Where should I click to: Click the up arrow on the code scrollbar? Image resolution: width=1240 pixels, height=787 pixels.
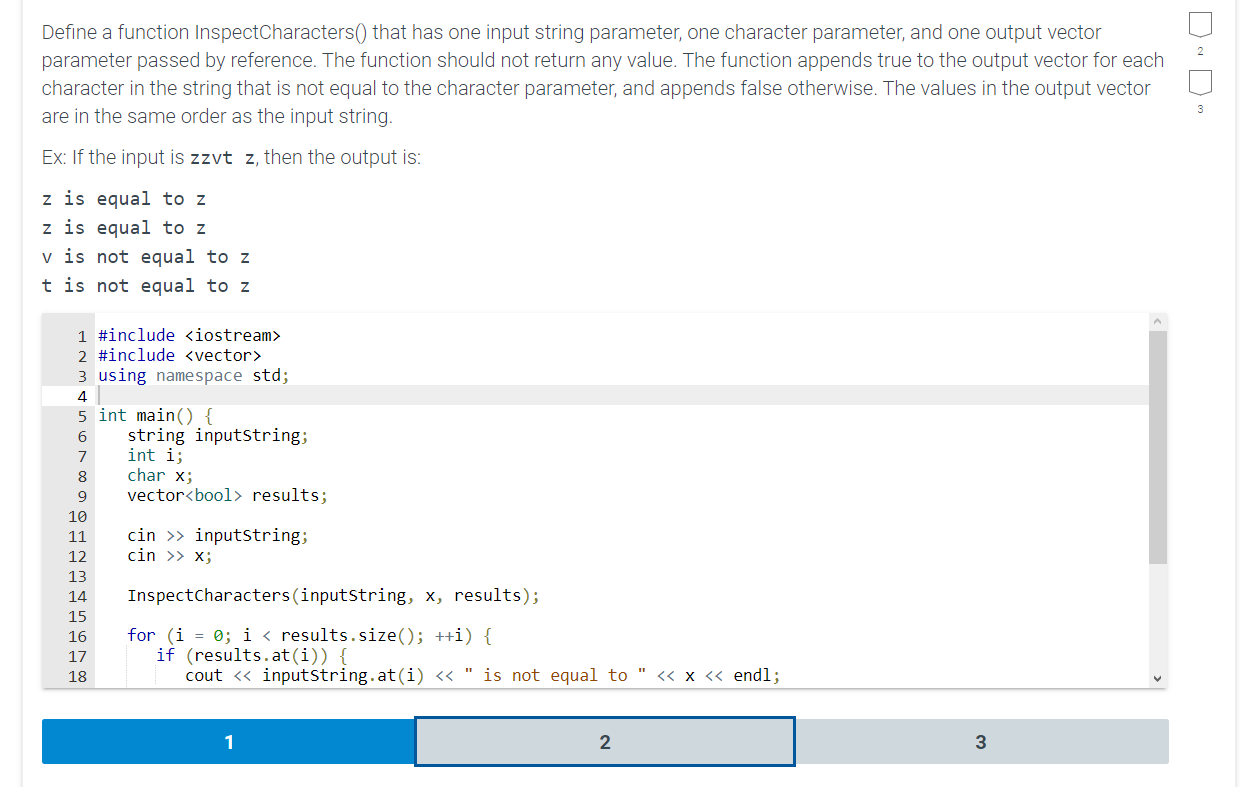[x=1157, y=320]
